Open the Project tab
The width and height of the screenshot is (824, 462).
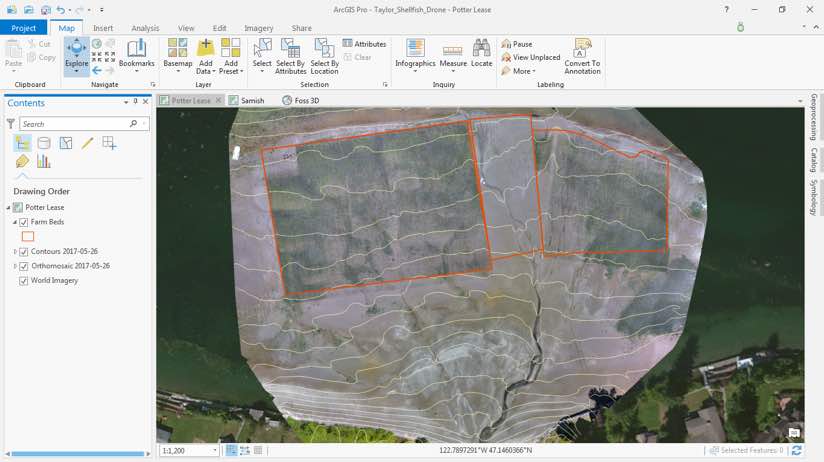[x=24, y=28]
